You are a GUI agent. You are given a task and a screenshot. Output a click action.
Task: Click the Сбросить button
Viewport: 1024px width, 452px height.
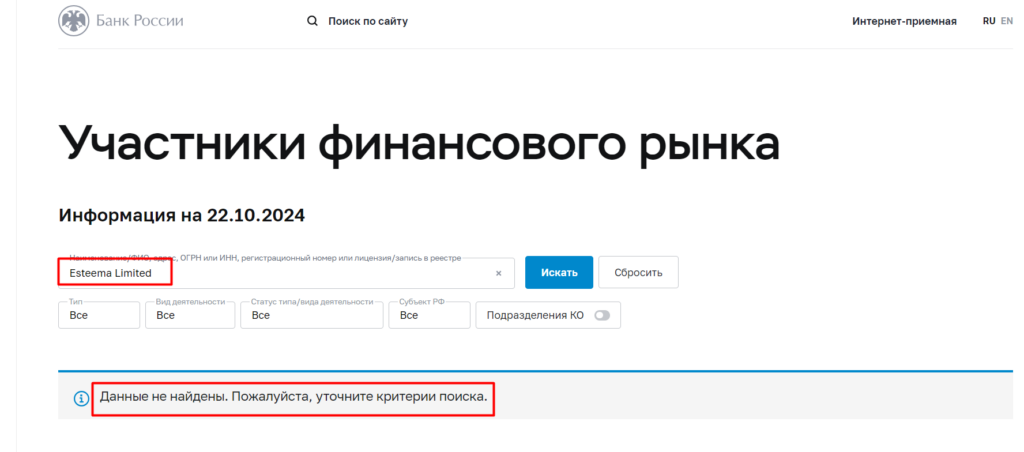pos(638,272)
